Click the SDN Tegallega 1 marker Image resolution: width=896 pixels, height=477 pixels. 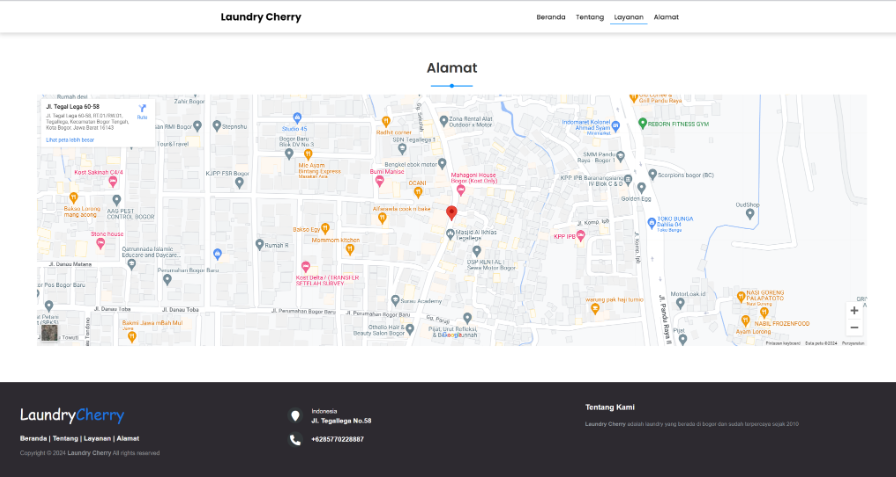[402, 149]
